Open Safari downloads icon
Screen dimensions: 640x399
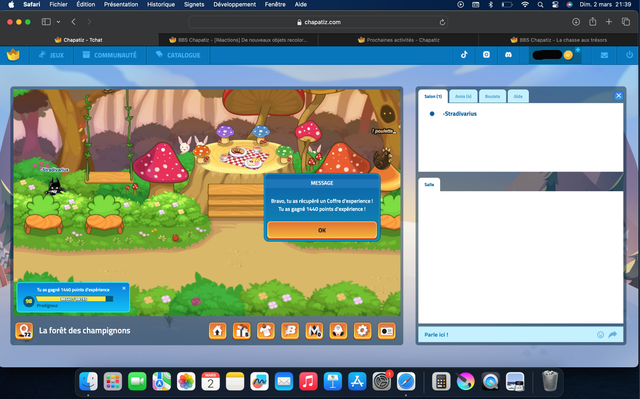pyautogui.click(x=576, y=22)
